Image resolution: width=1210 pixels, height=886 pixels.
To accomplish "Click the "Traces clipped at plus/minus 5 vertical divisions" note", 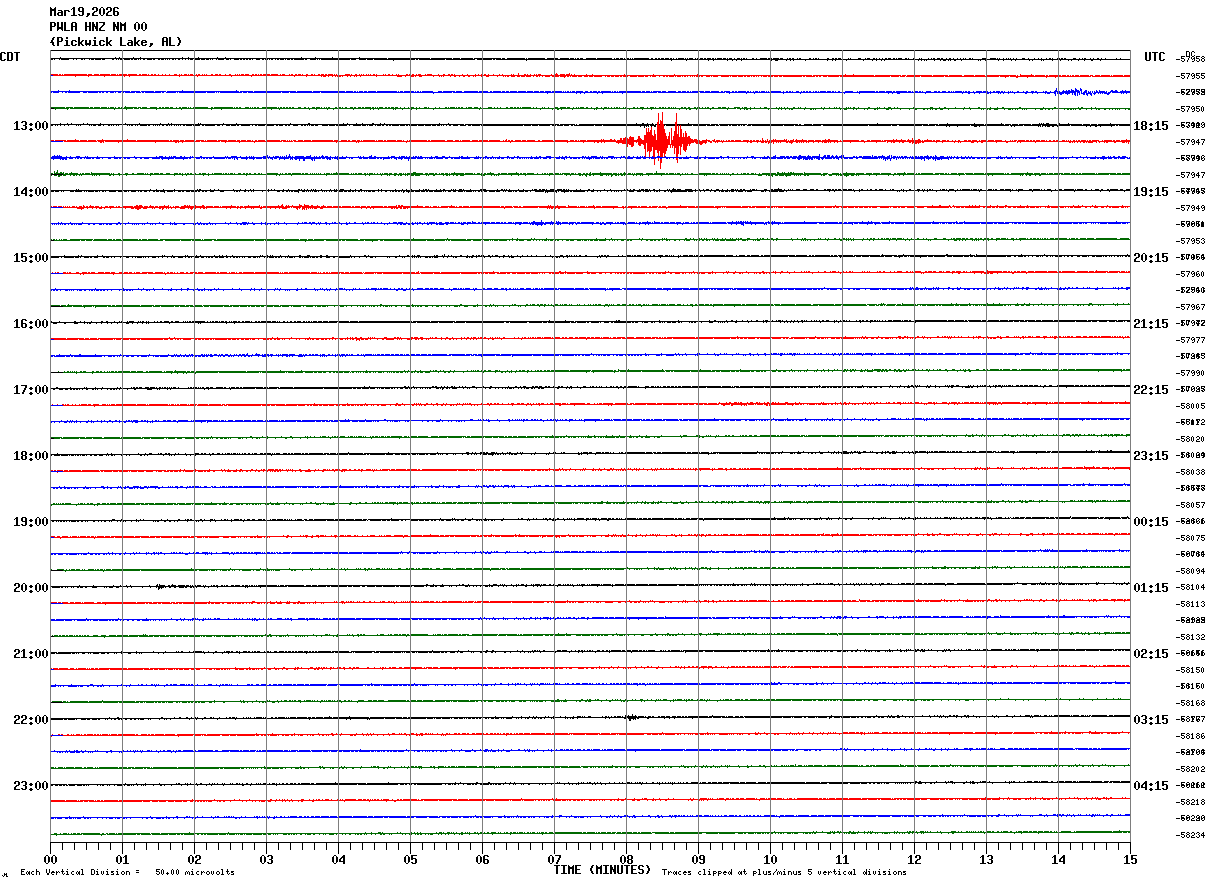I will click(x=784, y=872).
